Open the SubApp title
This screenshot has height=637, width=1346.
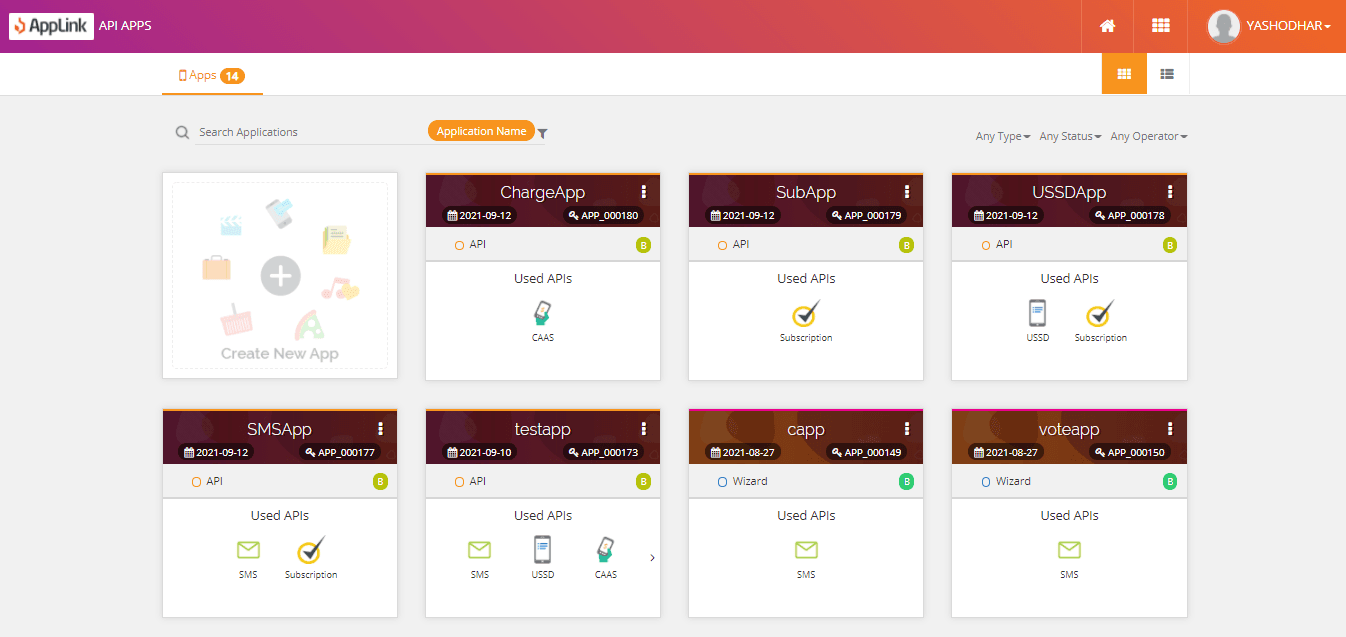click(x=806, y=192)
